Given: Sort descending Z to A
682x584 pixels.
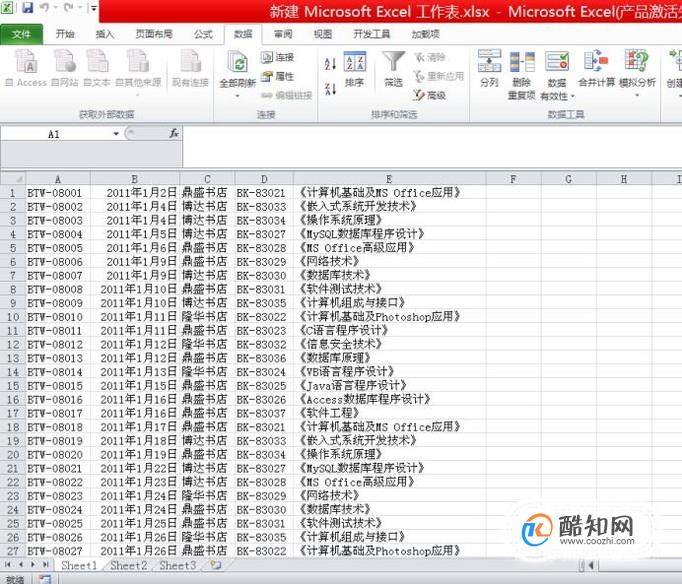Looking at the screenshot, I should pyautogui.click(x=331, y=89).
